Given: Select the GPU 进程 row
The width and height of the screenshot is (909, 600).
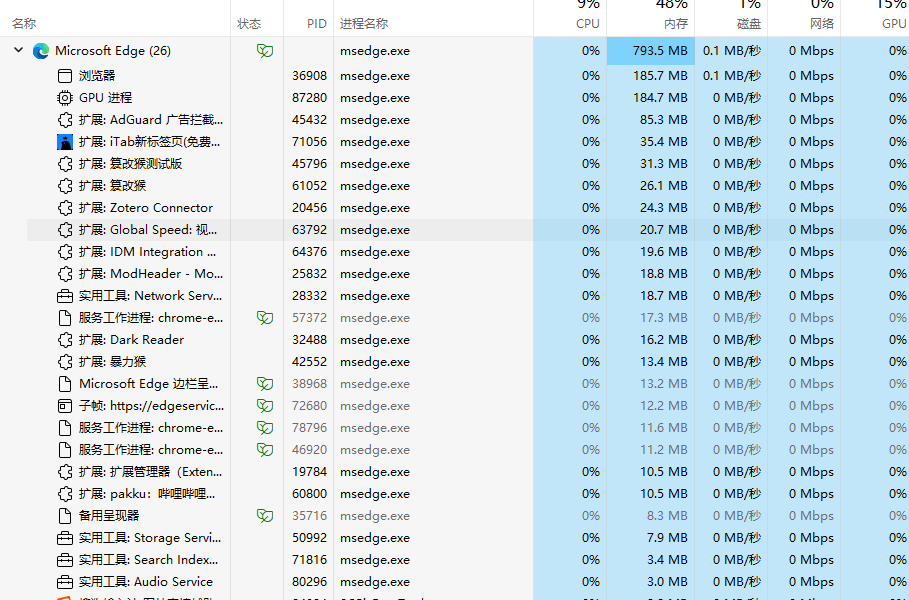Looking at the screenshot, I should (x=454, y=97).
